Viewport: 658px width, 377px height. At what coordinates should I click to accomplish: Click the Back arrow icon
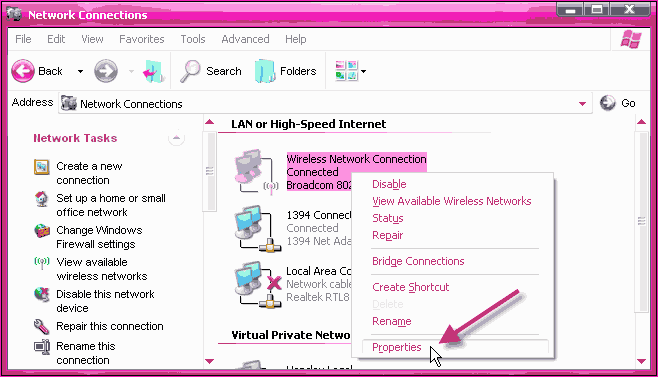pos(23,71)
